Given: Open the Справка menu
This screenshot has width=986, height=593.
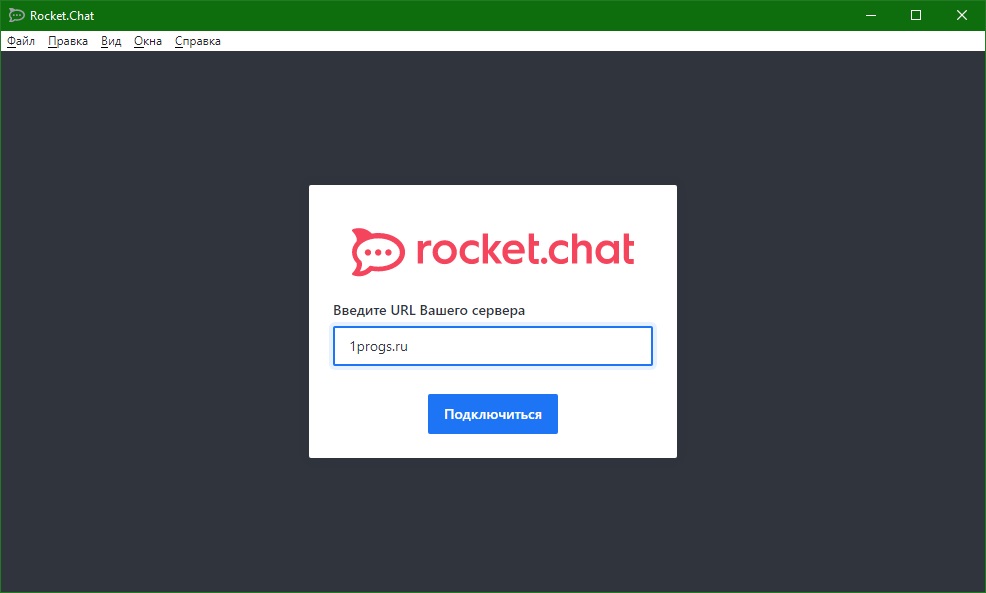Looking at the screenshot, I should click(197, 41).
